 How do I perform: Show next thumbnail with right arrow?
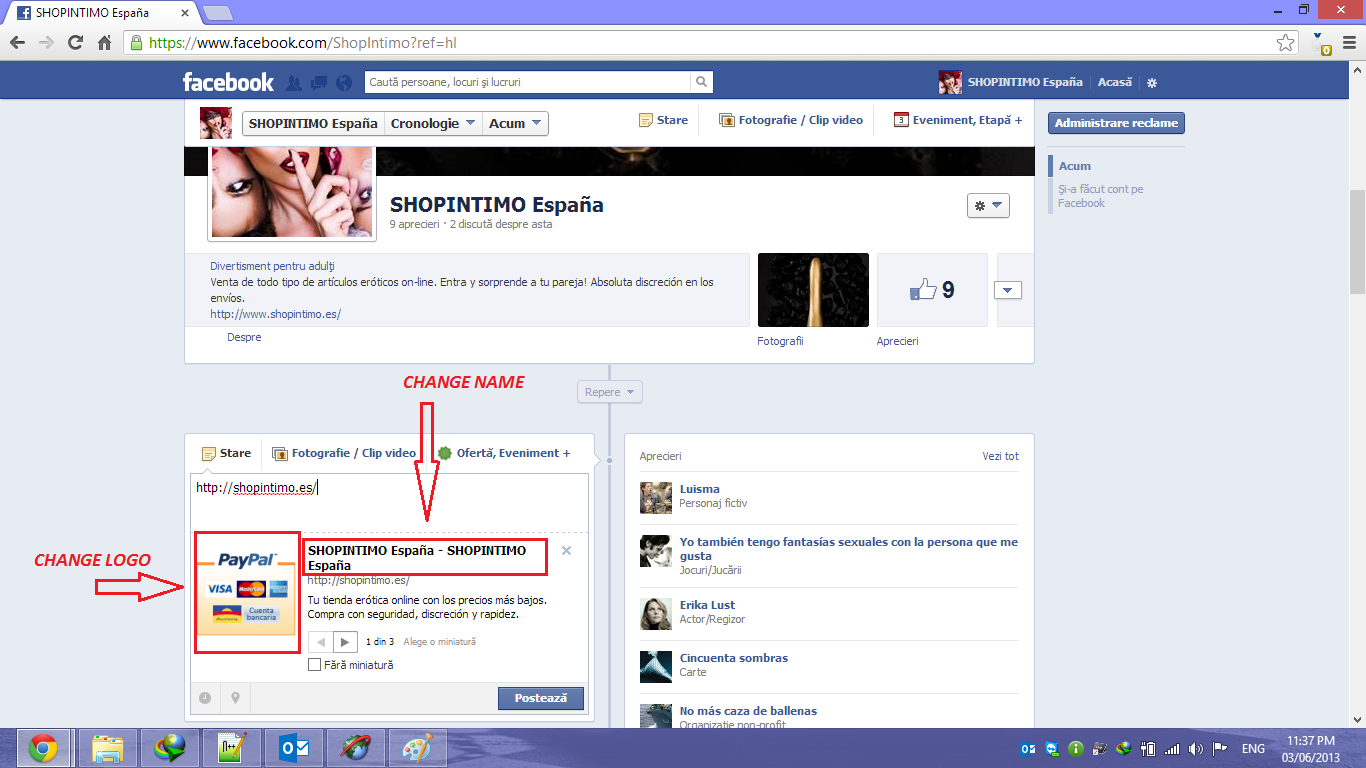(345, 642)
